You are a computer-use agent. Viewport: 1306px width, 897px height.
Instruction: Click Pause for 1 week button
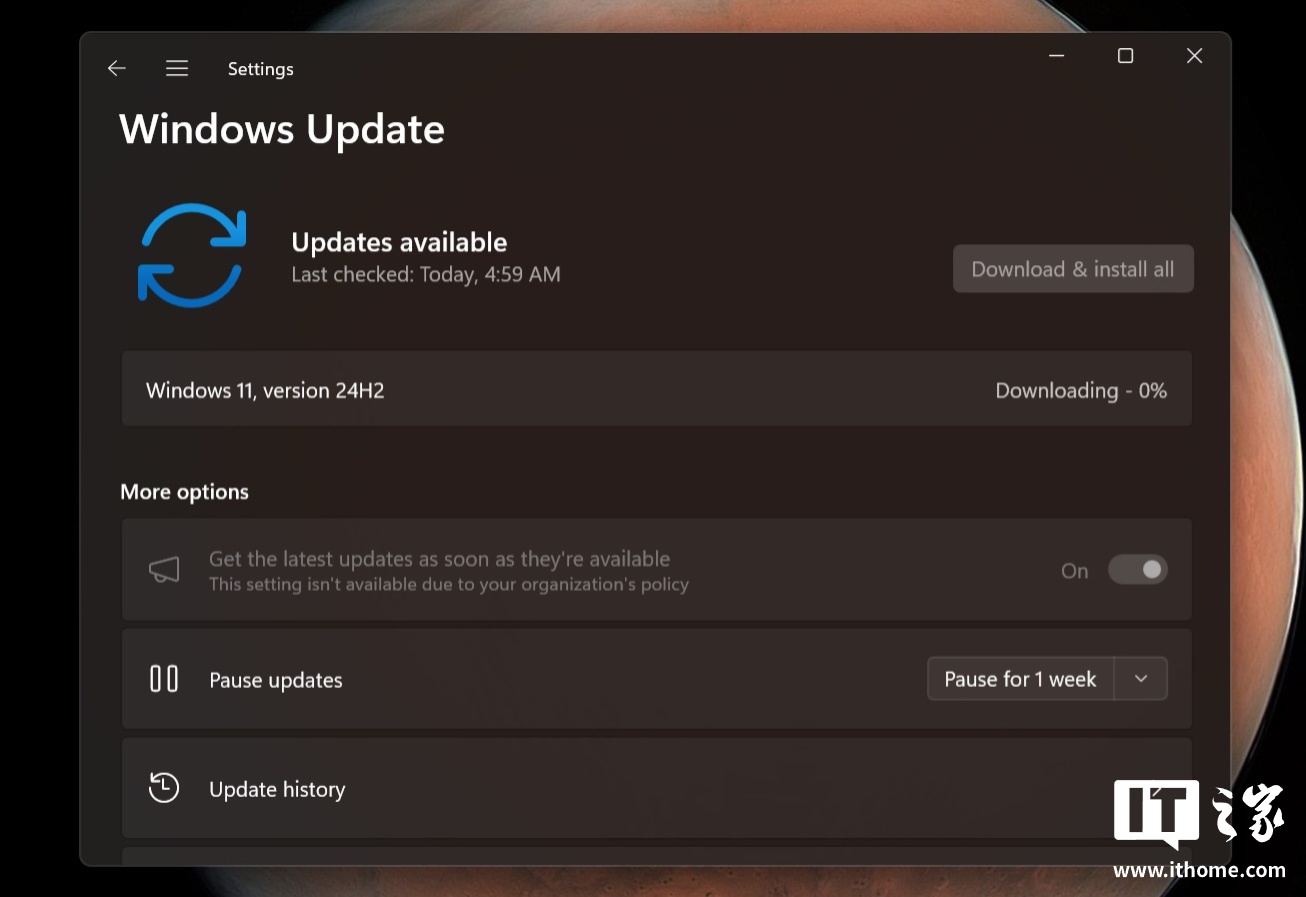tap(1021, 679)
